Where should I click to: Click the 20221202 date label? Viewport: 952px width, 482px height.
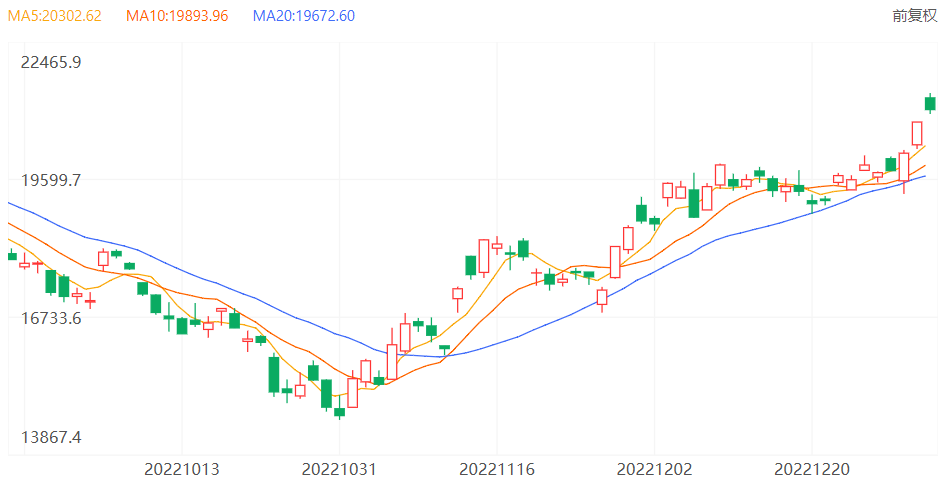(x=654, y=469)
